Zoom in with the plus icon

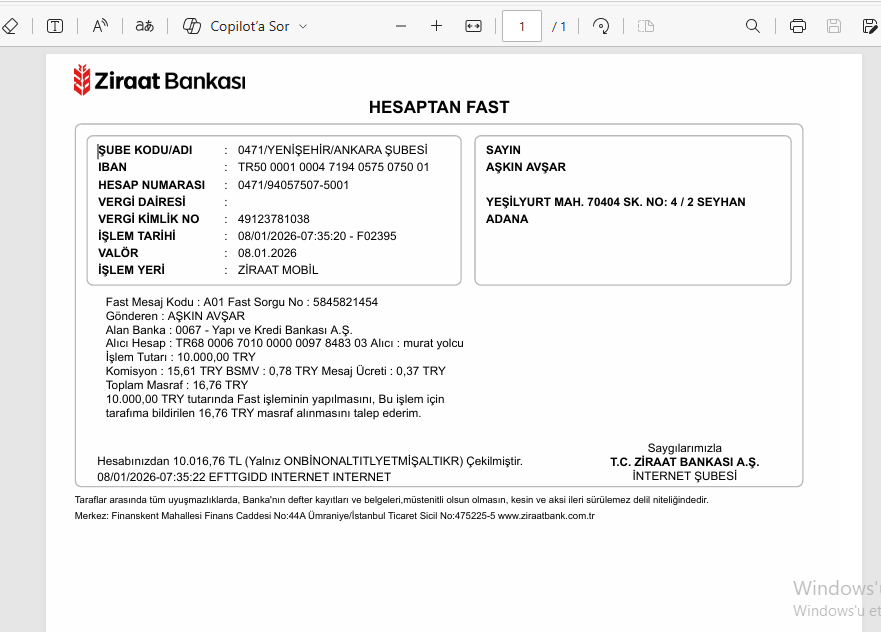436,26
